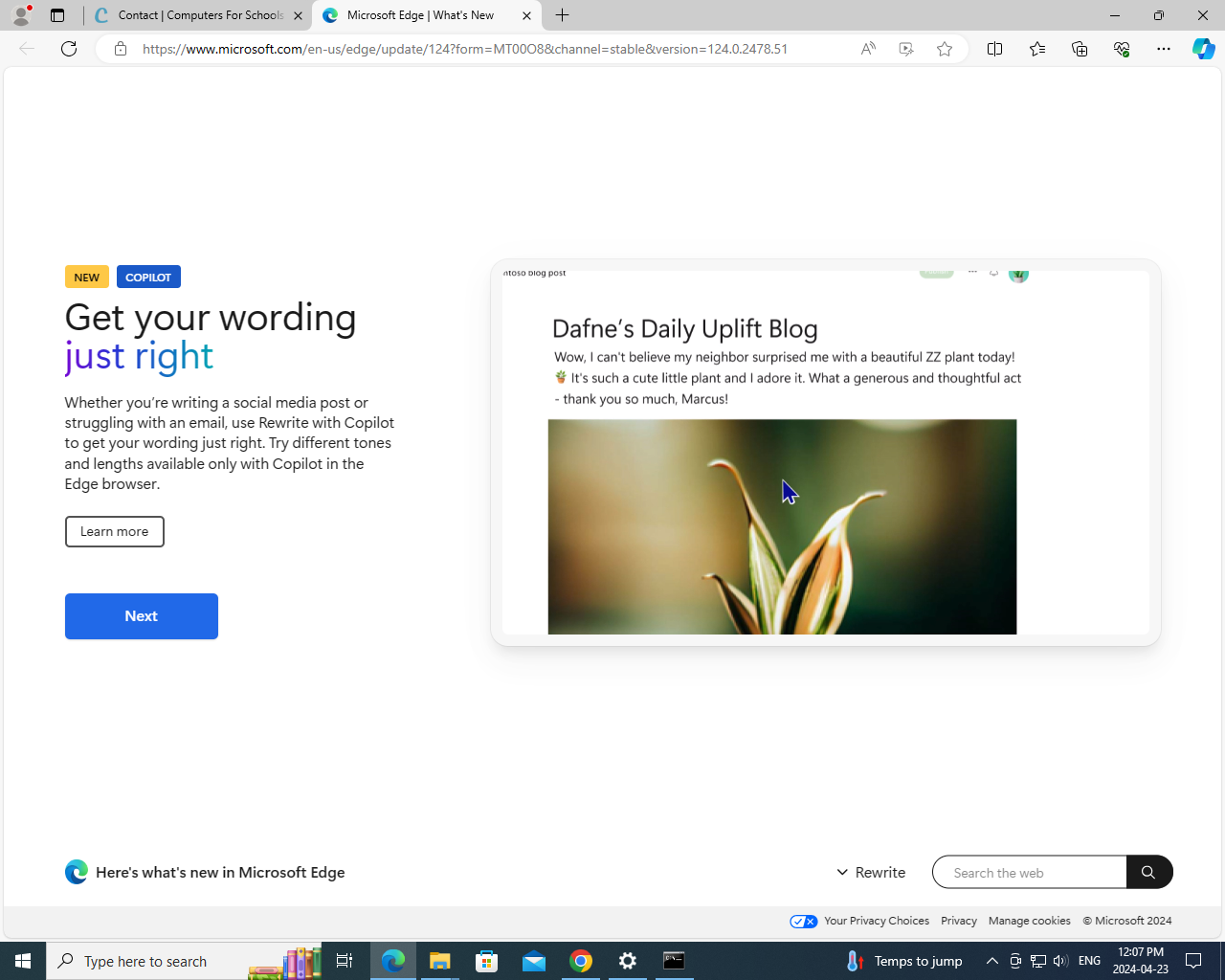
Task: Open Google Chrome from the taskbar
Action: point(581,961)
